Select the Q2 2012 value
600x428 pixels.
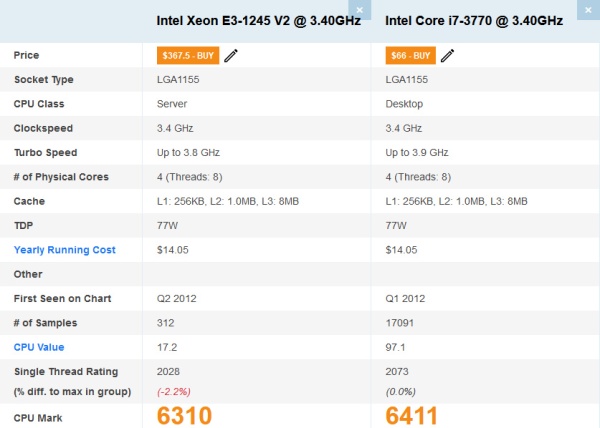point(176,298)
